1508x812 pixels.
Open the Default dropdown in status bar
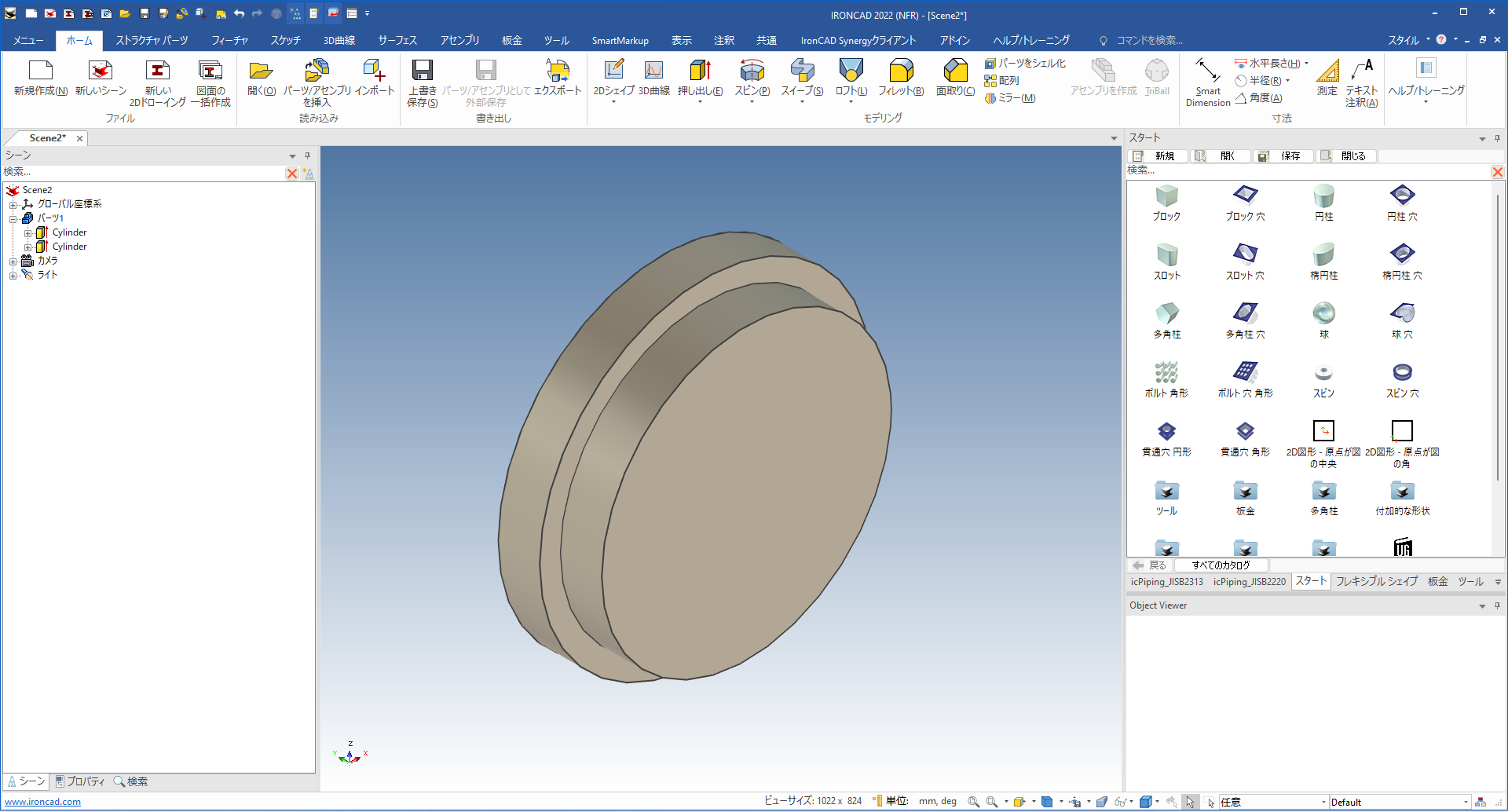point(1466,802)
